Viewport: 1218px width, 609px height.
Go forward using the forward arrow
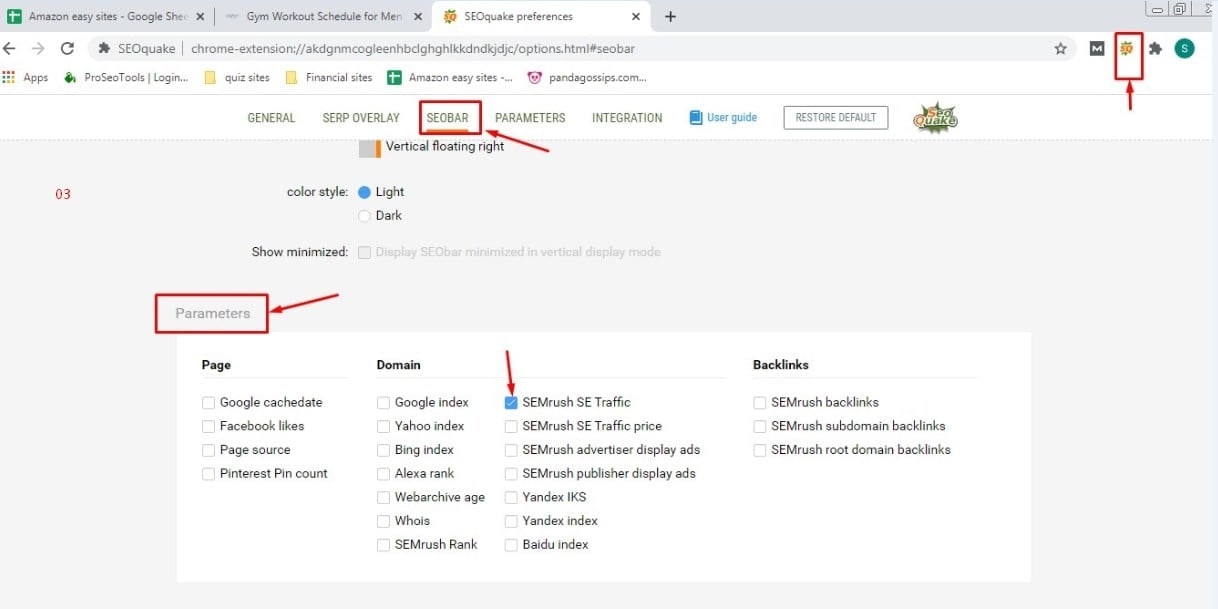tap(38, 48)
